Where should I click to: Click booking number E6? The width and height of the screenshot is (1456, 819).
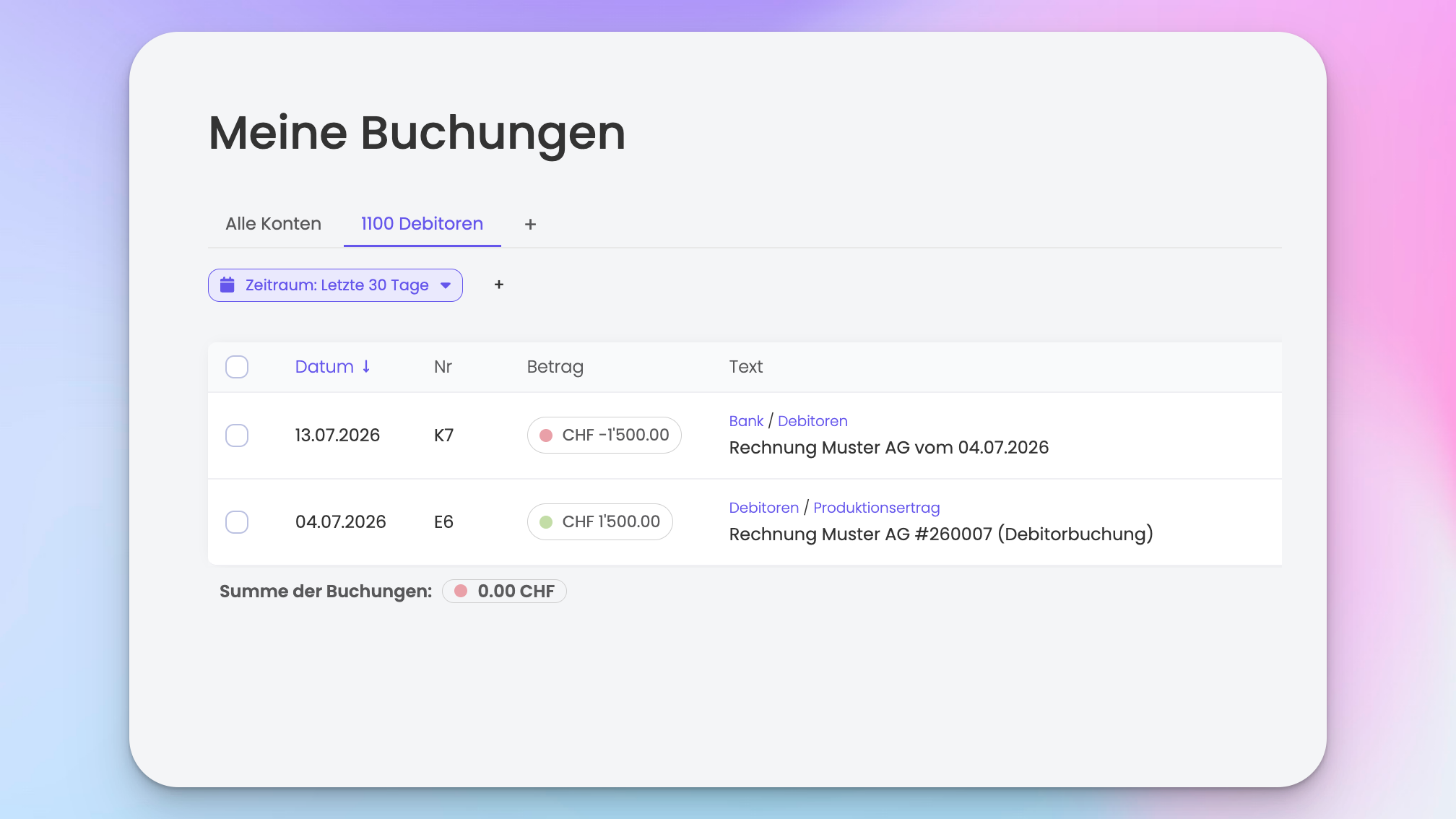tap(443, 522)
